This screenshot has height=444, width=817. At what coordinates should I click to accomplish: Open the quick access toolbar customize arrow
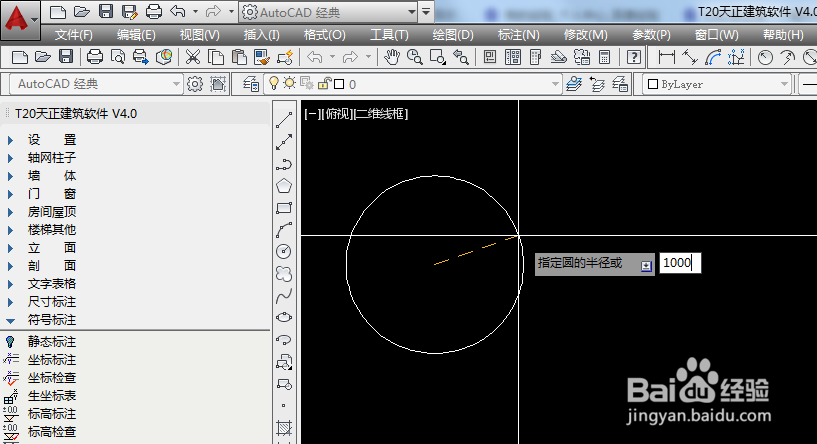(426, 12)
